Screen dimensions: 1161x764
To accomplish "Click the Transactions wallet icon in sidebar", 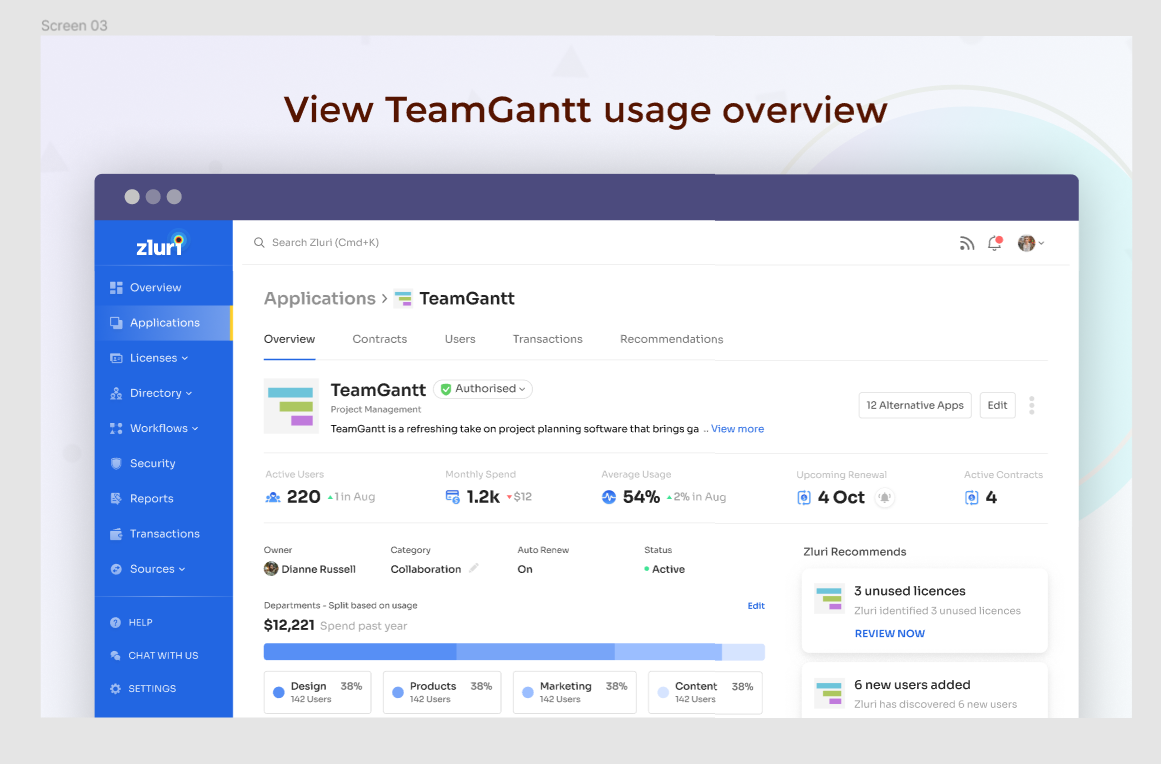I will tap(116, 534).
